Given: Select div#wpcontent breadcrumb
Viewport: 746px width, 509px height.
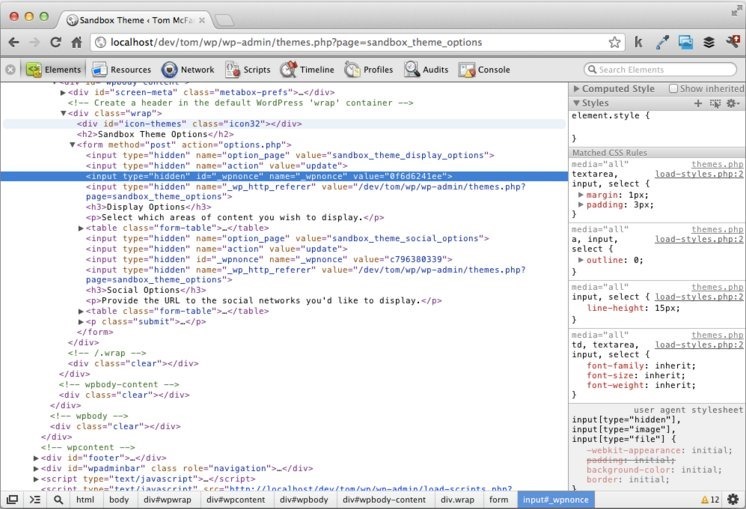Looking at the screenshot, I should coord(236,500).
